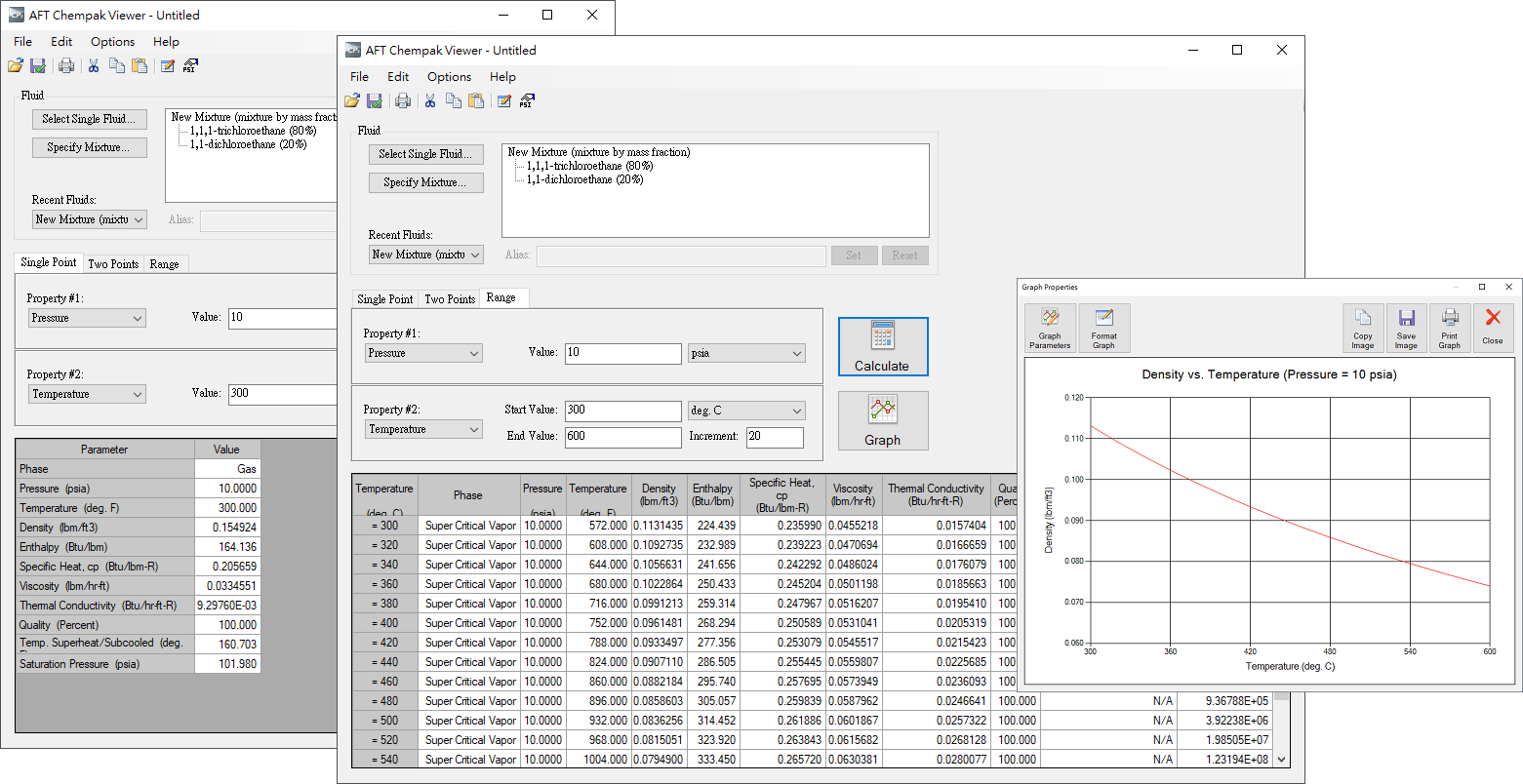
Task: Open Graph Parameters in Graph Properties window
Action: pyautogui.click(x=1050, y=329)
